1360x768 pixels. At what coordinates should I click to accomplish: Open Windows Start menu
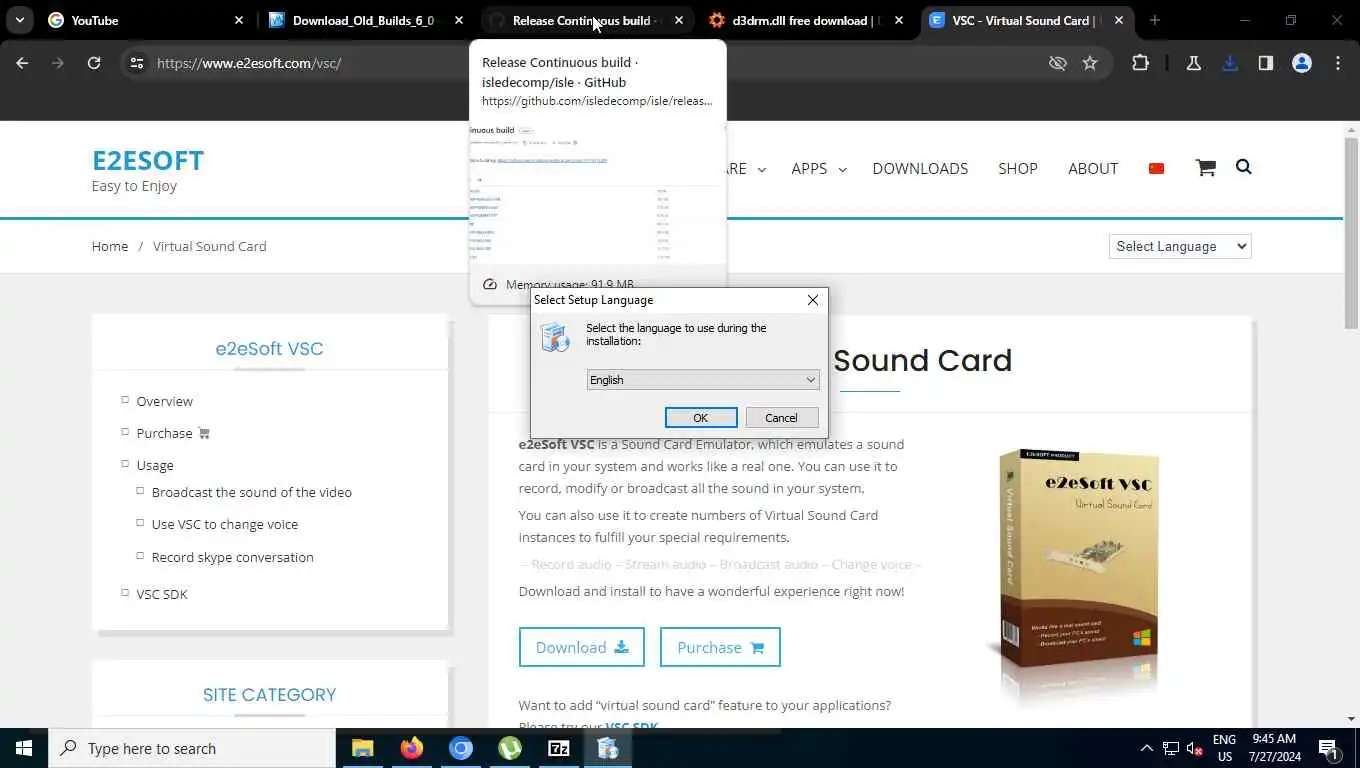click(x=24, y=748)
